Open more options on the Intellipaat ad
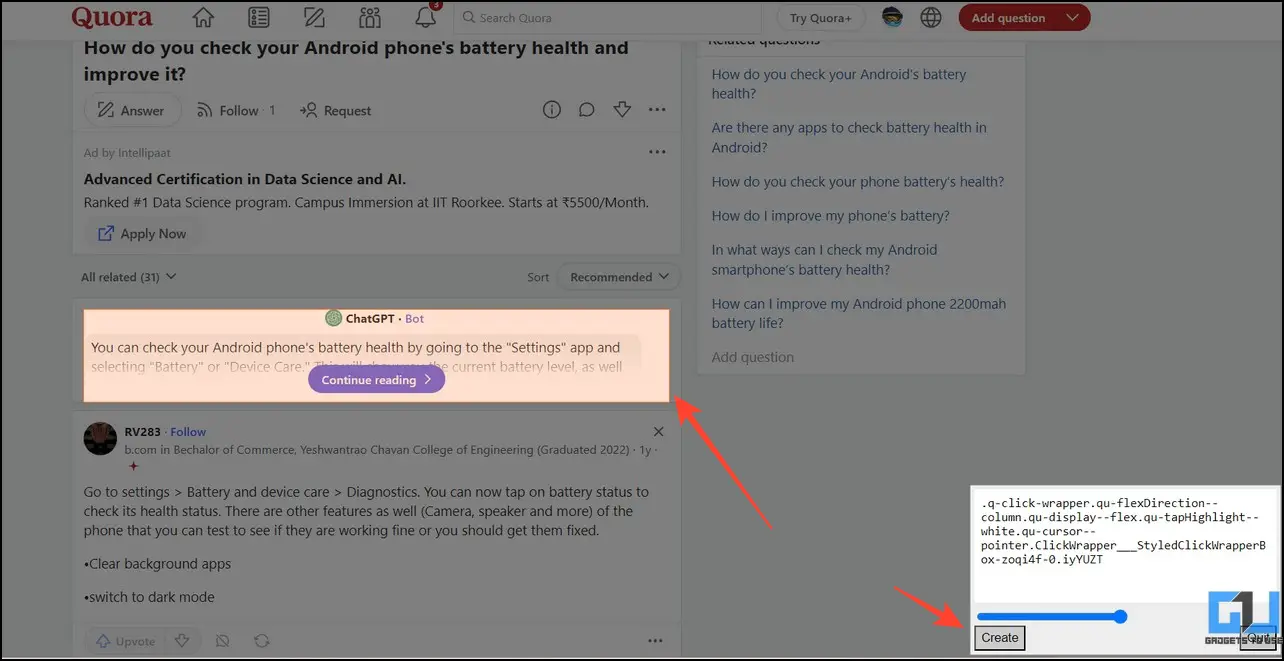The image size is (1284, 661). click(657, 152)
